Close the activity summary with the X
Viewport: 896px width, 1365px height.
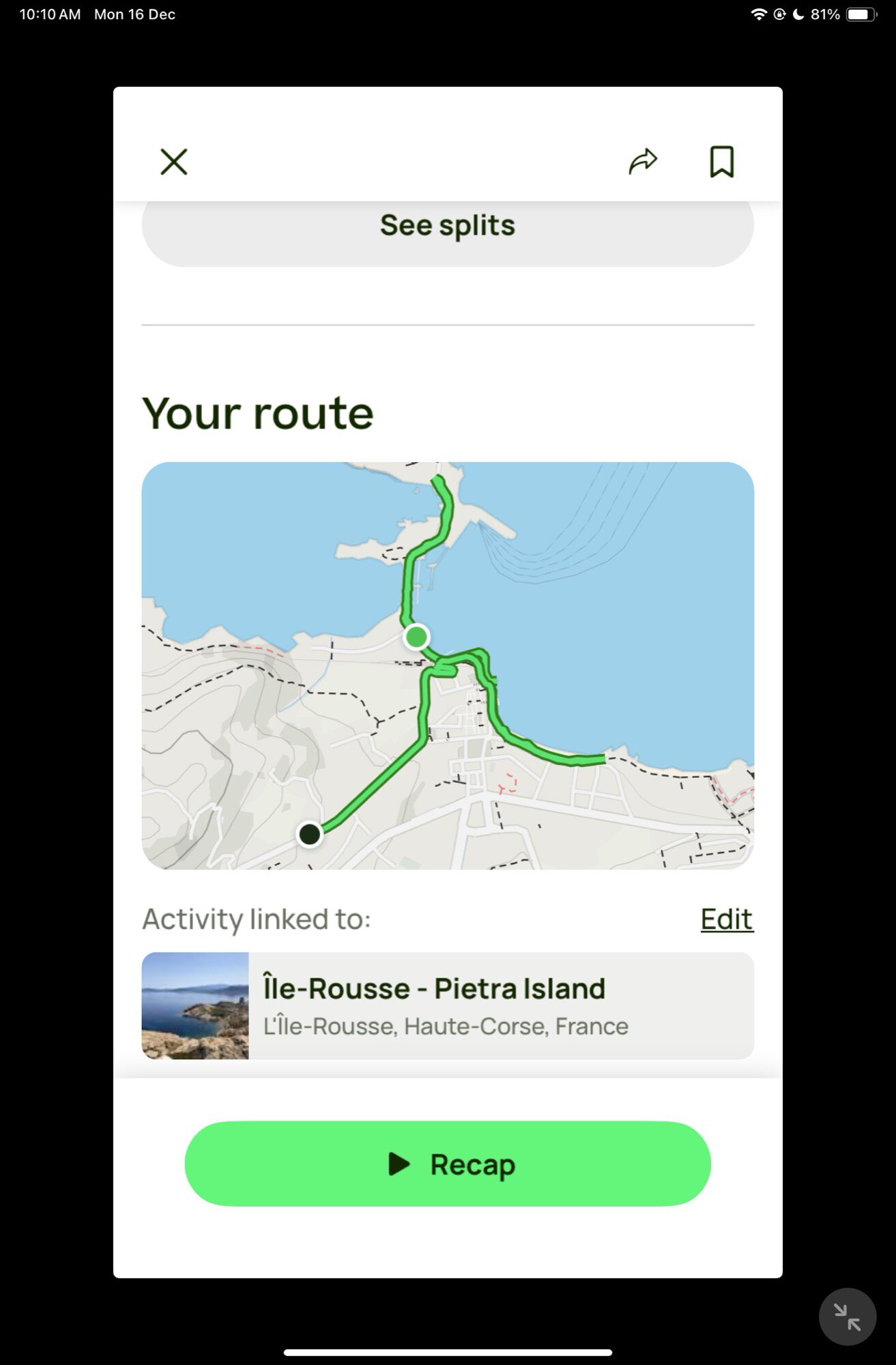174,162
